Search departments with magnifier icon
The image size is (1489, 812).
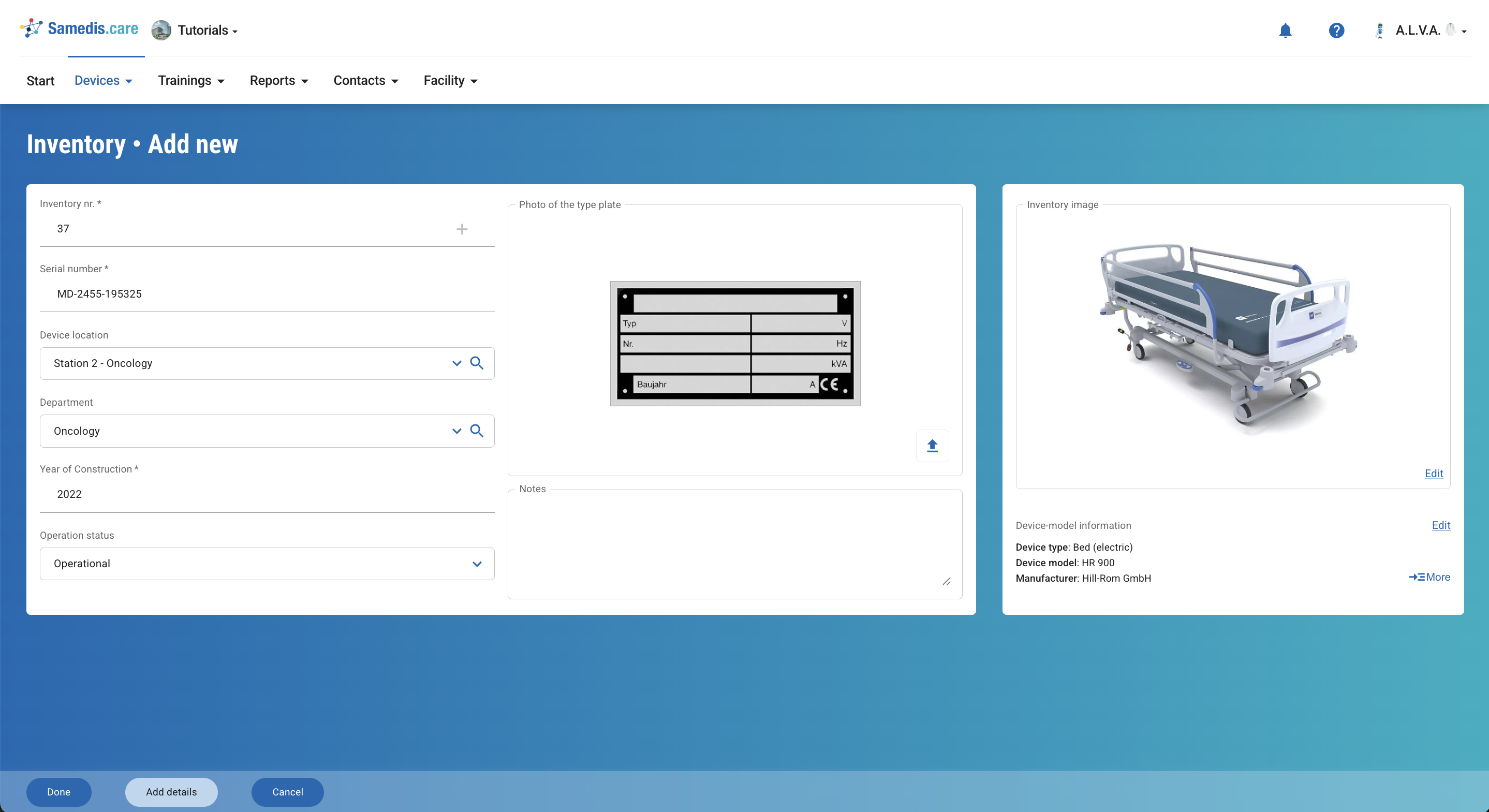pos(477,431)
